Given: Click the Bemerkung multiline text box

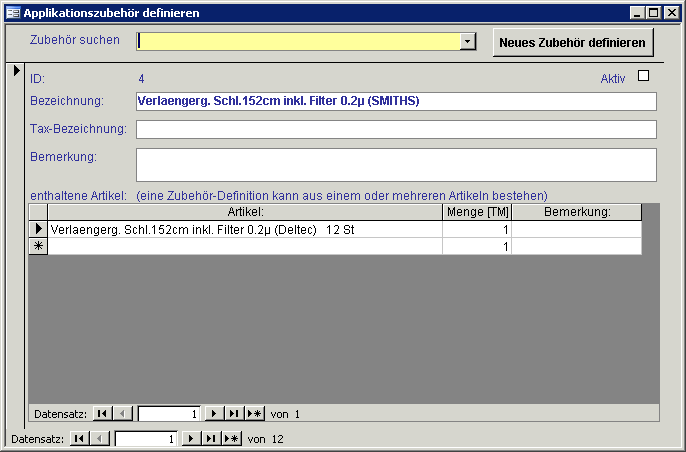Looking at the screenshot, I should (x=396, y=165).
